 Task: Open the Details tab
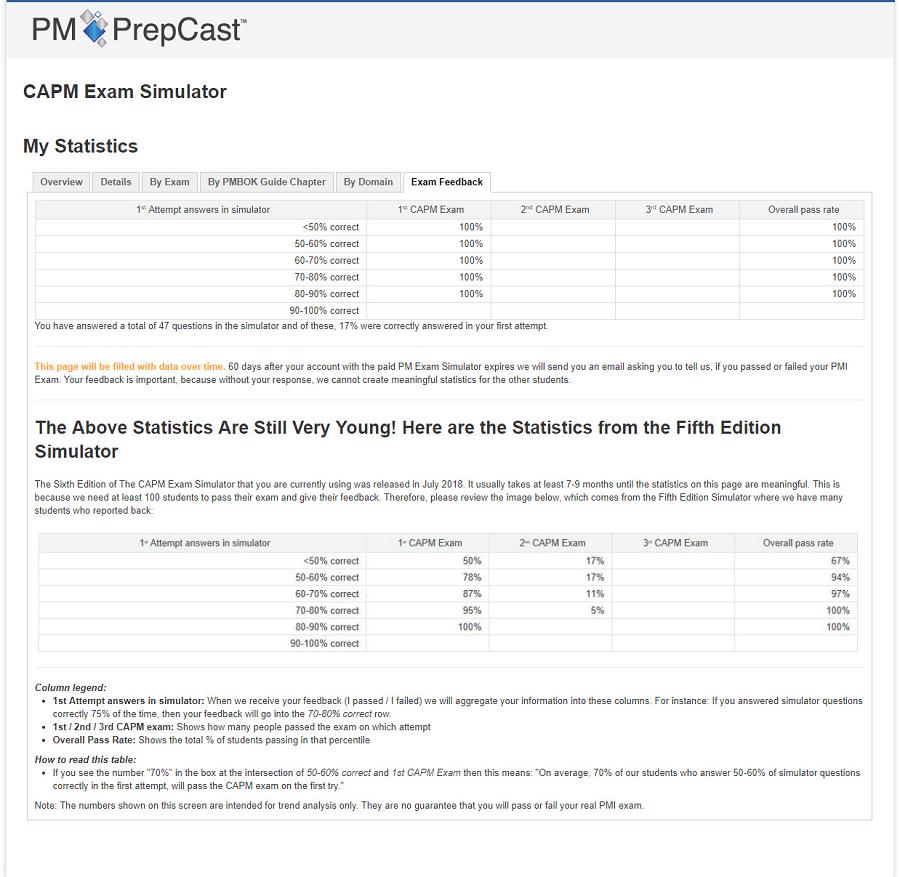point(116,182)
